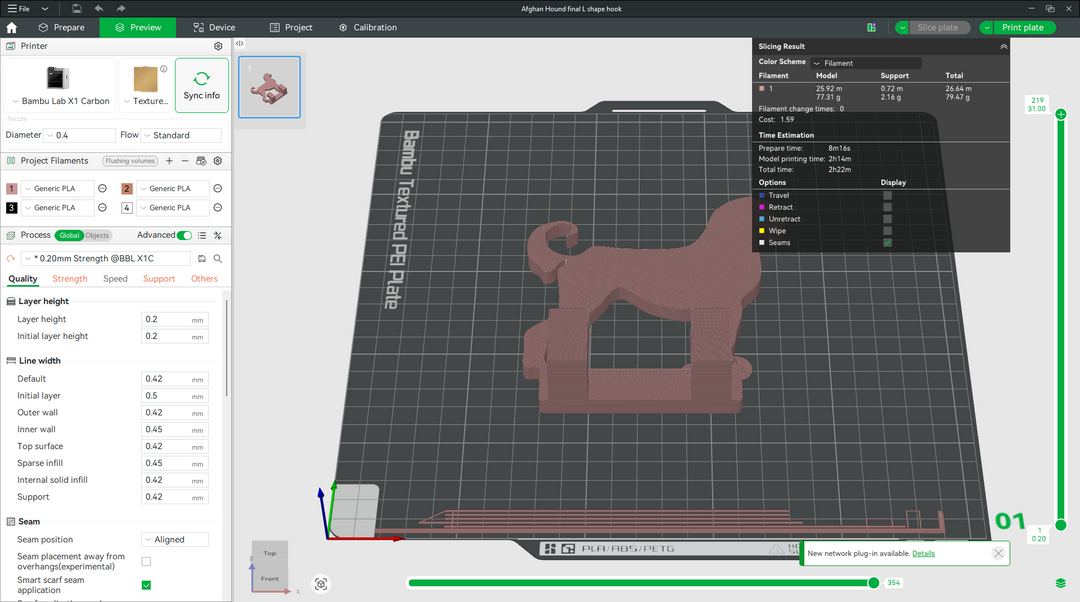The width and height of the screenshot is (1080, 602).
Task: Click the Retract magenta color swatch
Action: (x=761, y=207)
